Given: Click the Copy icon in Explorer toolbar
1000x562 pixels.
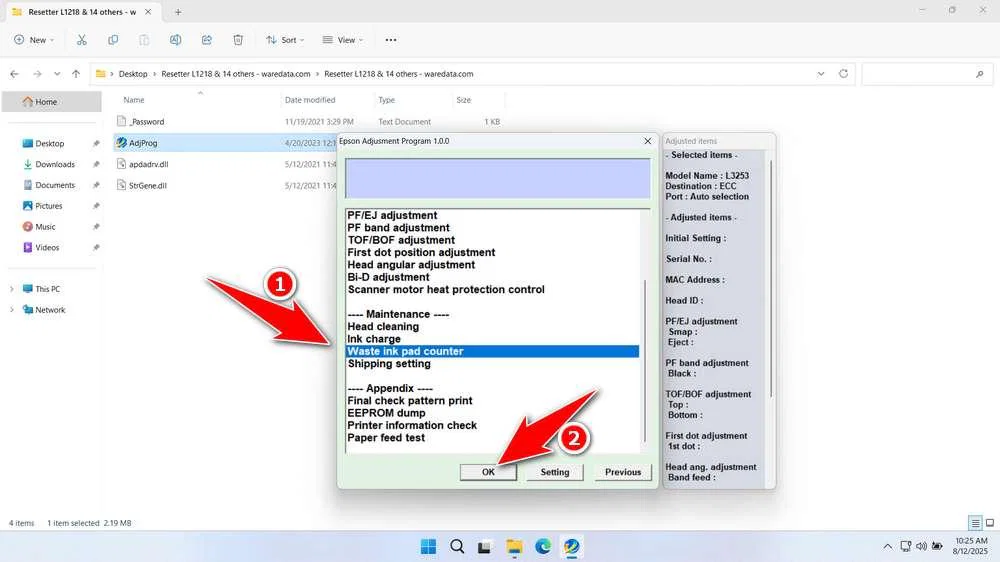Looking at the screenshot, I should [113, 40].
